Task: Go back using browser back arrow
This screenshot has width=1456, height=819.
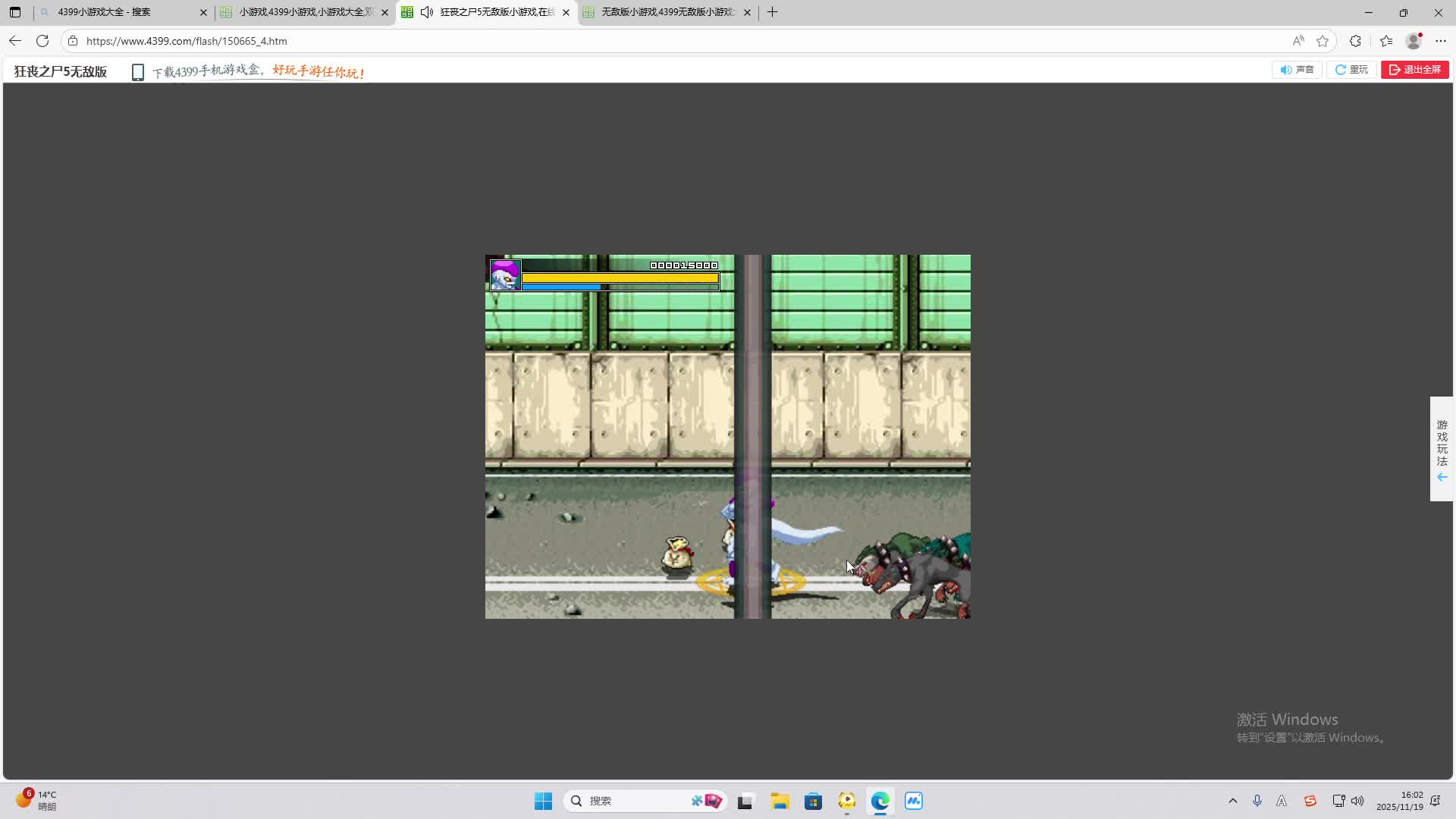Action: click(x=15, y=41)
